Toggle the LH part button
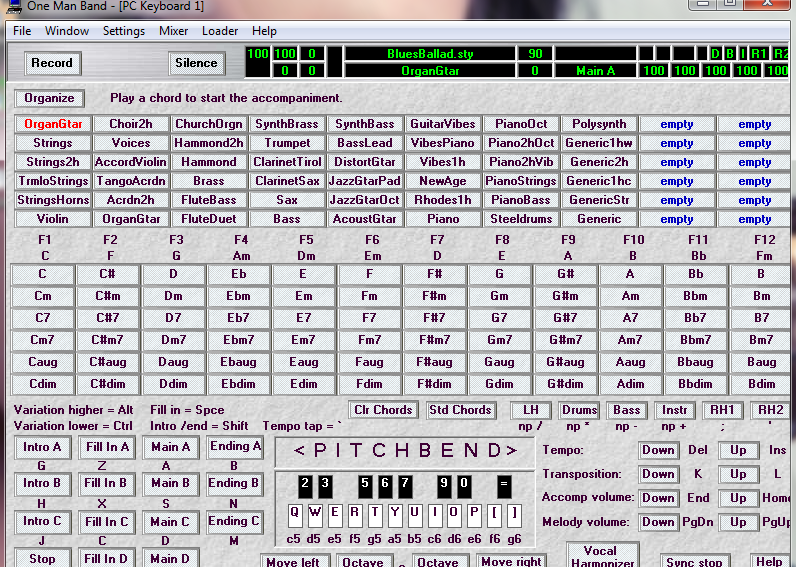Image resolution: width=796 pixels, height=567 pixels. pyautogui.click(x=531, y=410)
